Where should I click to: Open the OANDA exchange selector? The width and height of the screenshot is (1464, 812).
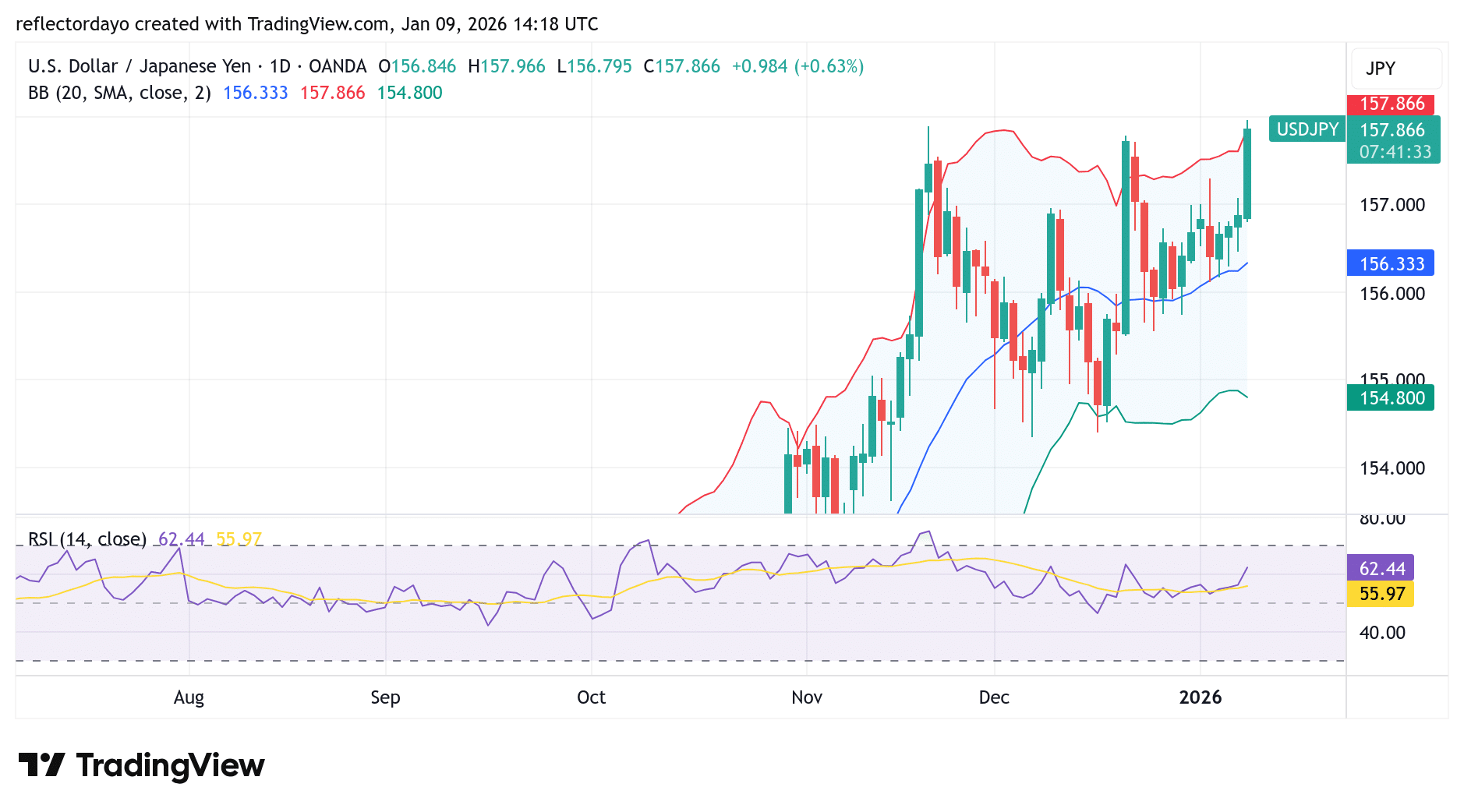pyautogui.click(x=338, y=66)
